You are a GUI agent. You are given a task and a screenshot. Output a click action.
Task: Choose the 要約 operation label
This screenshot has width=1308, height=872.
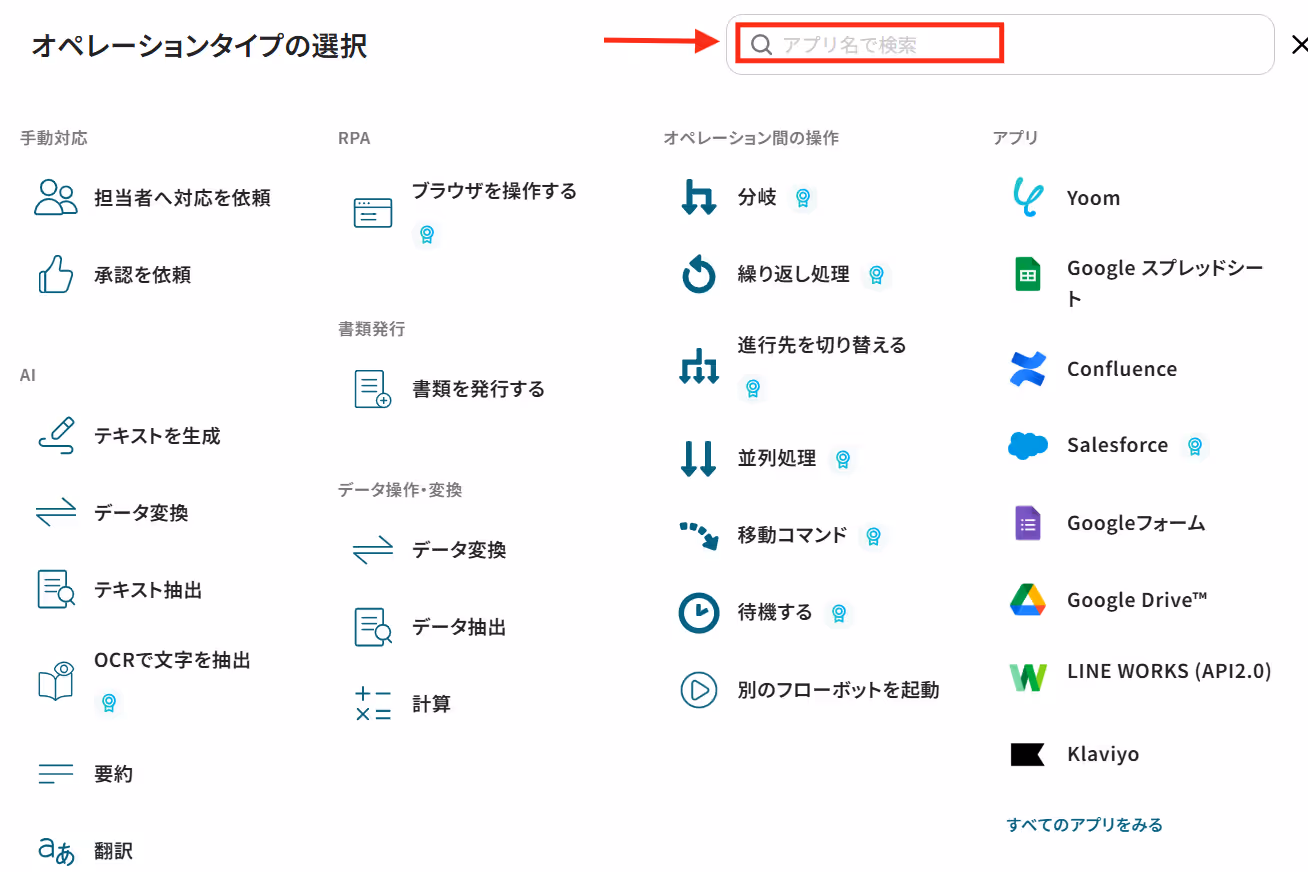[114, 774]
